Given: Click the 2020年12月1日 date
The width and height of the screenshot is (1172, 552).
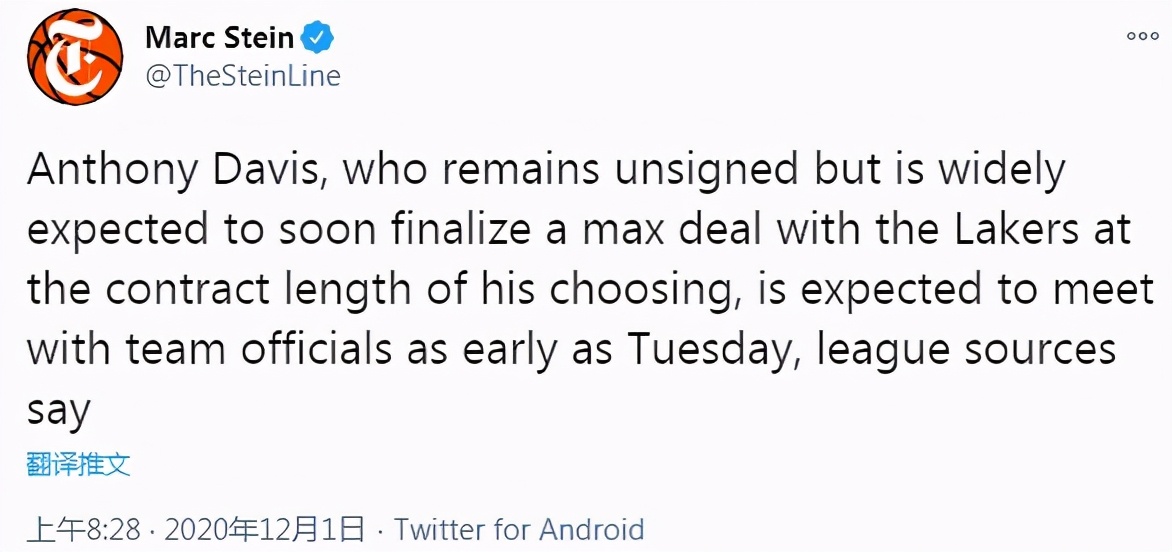Looking at the screenshot, I should click(265, 530).
